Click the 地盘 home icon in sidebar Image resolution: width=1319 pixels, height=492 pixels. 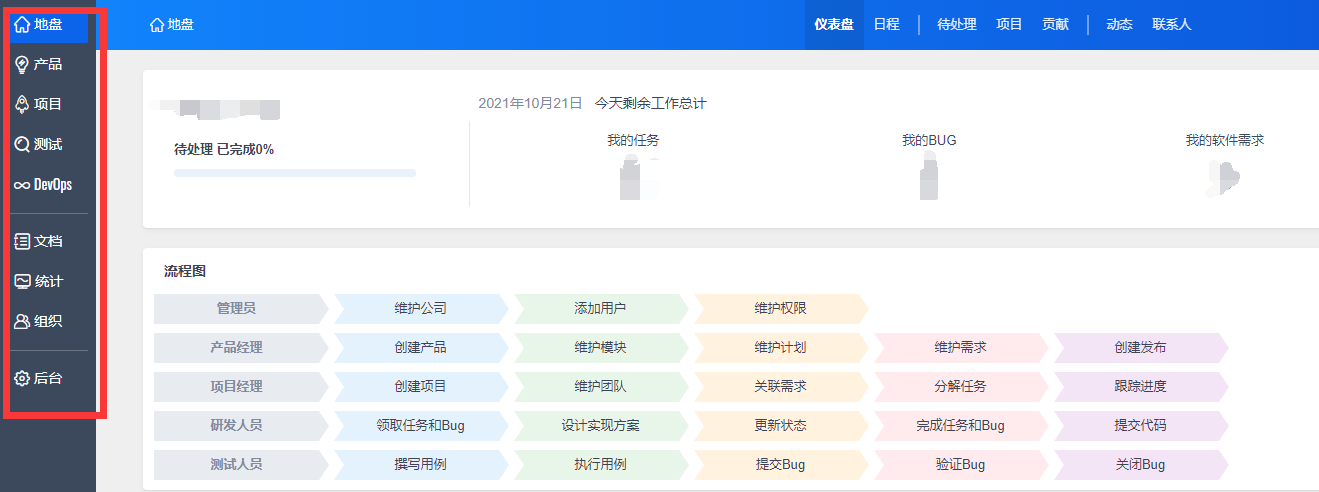pyautogui.click(x=22, y=25)
